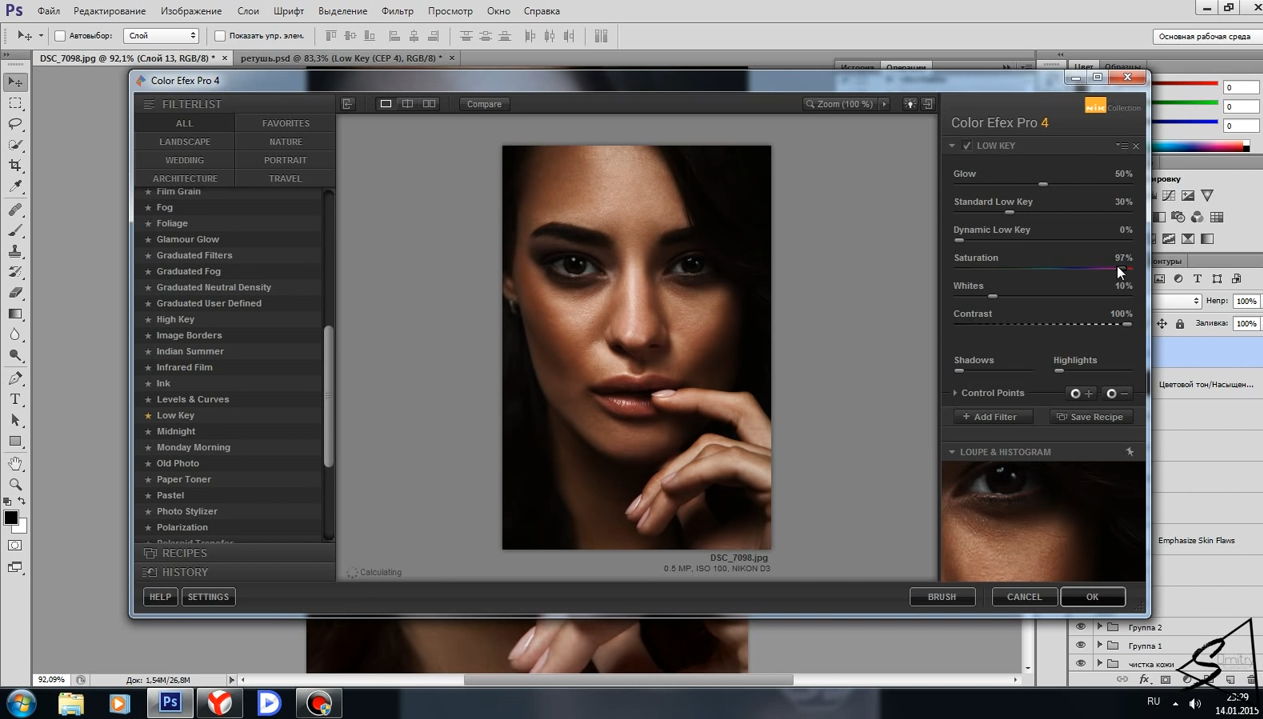Open Photoshop from the Windows taskbar

170,703
